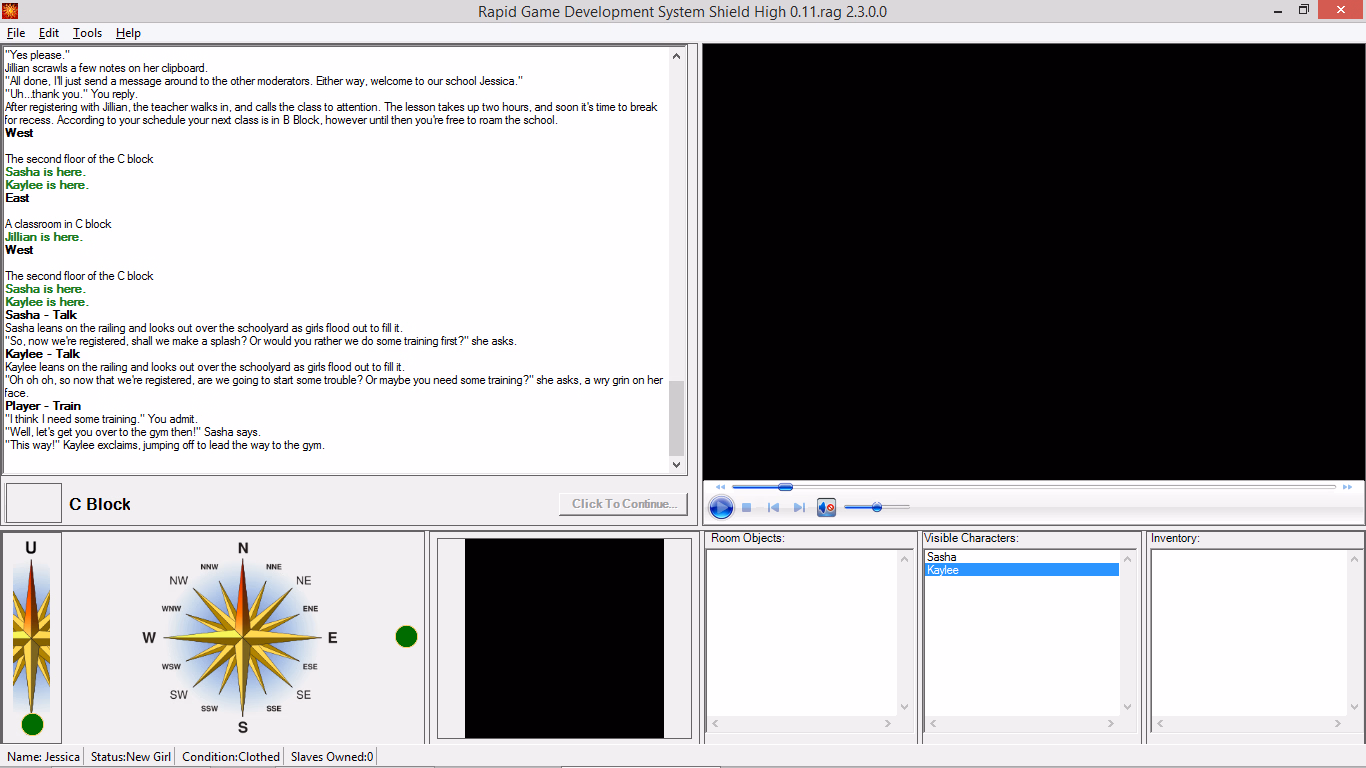The height and width of the screenshot is (768, 1366).
Task: Click Visible Characters horizontal scrollbar right arrow
Action: [x=1111, y=724]
